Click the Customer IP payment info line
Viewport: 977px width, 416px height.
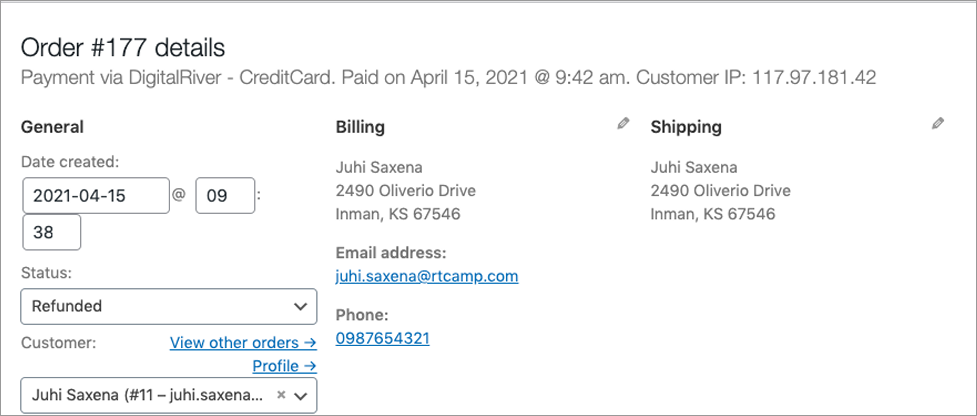[448, 77]
